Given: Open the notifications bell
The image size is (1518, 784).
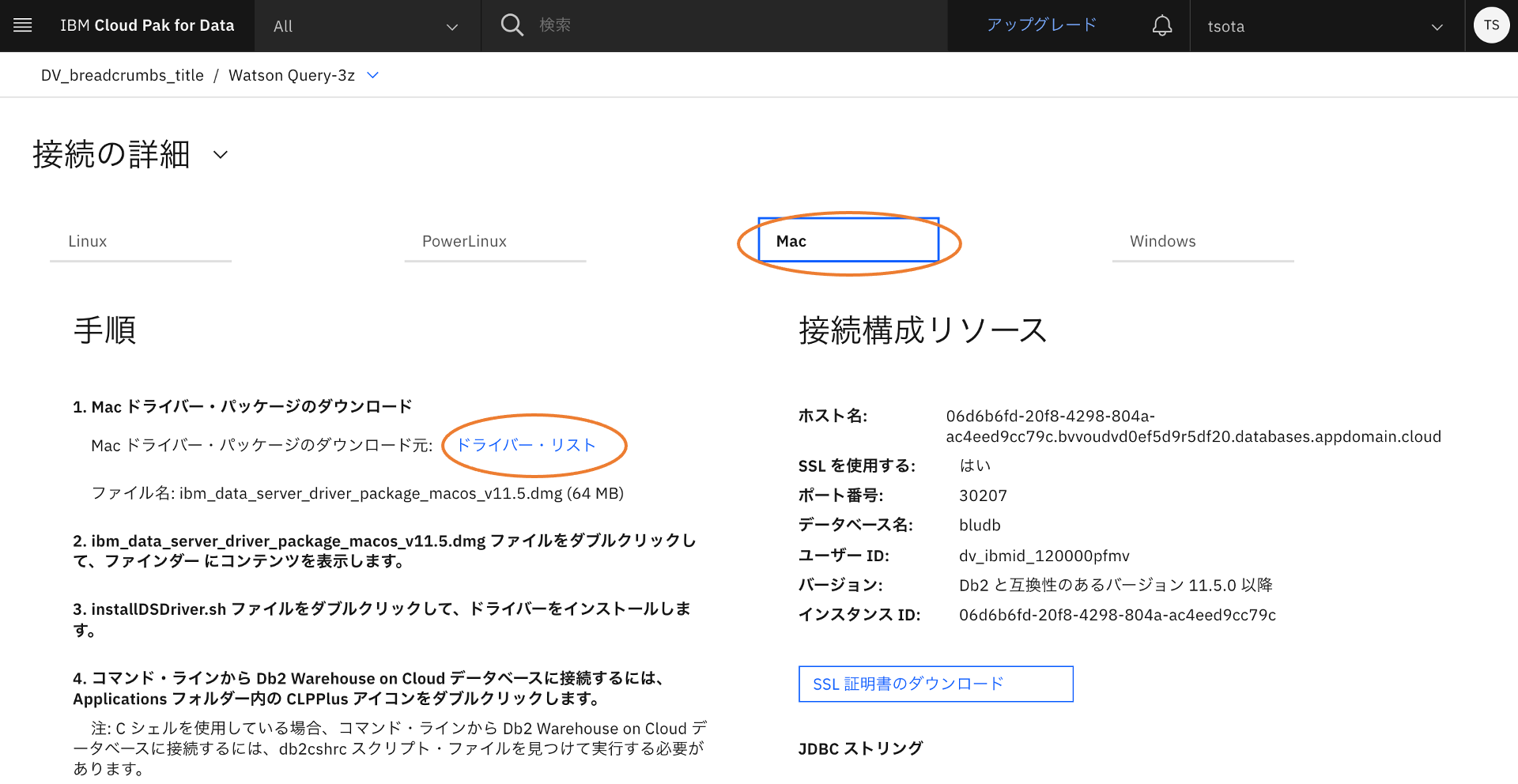Looking at the screenshot, I should coord(1161,25).
